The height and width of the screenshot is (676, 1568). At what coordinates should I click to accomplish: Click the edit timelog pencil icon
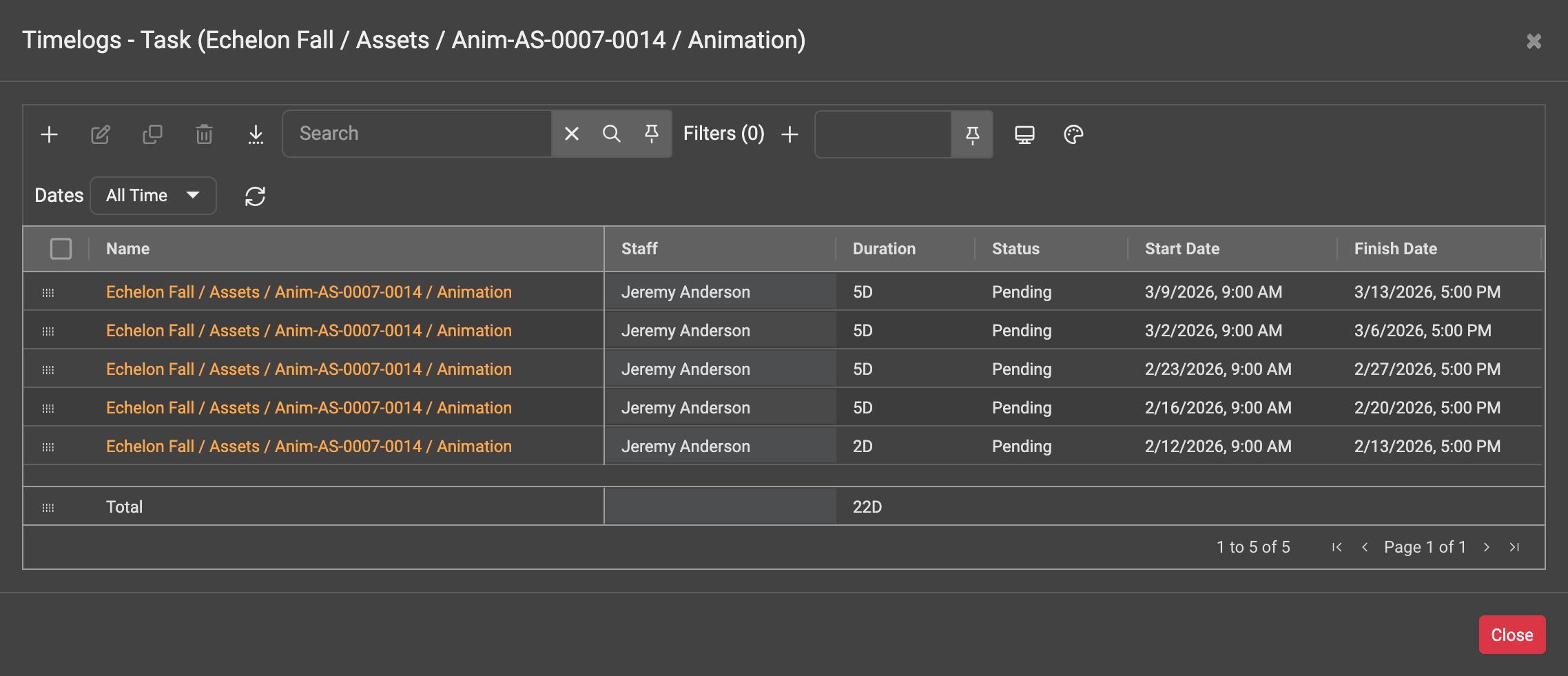pos(101,134)
